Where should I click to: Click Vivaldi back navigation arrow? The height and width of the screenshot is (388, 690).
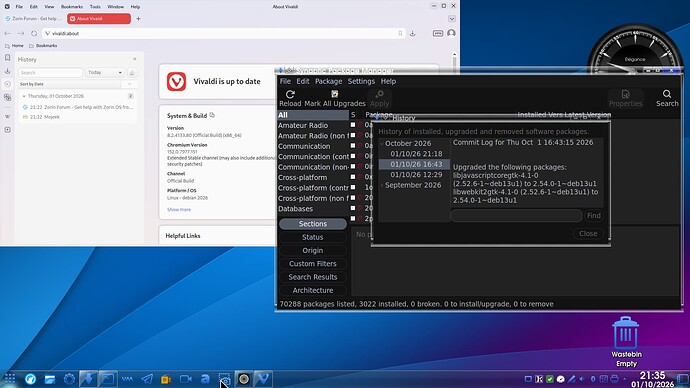pos(7,33)
